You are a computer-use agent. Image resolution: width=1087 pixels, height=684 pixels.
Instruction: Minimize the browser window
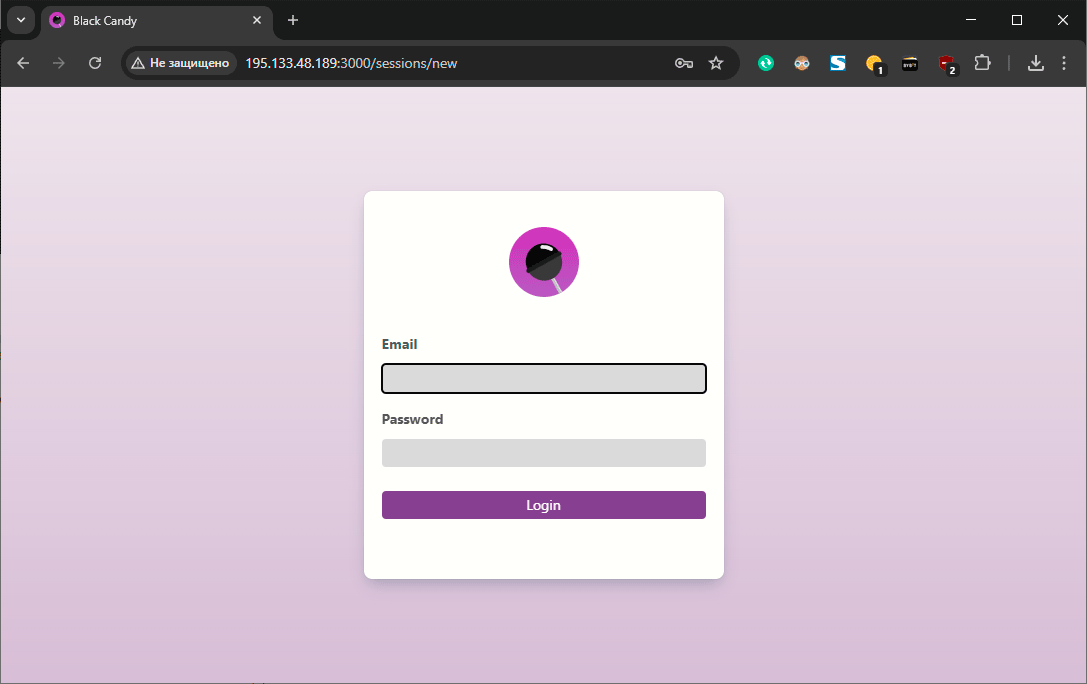pyautogui.click(x=971, y=20)
